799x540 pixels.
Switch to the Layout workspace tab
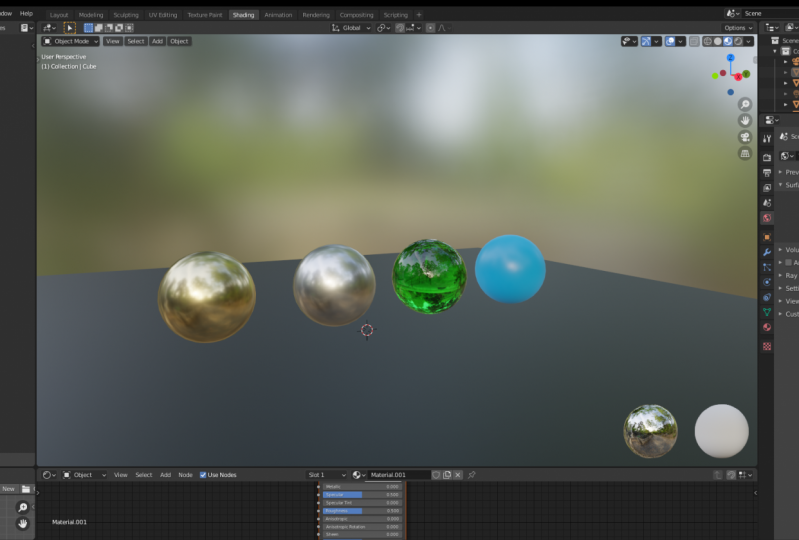click(x=59, y=15)
